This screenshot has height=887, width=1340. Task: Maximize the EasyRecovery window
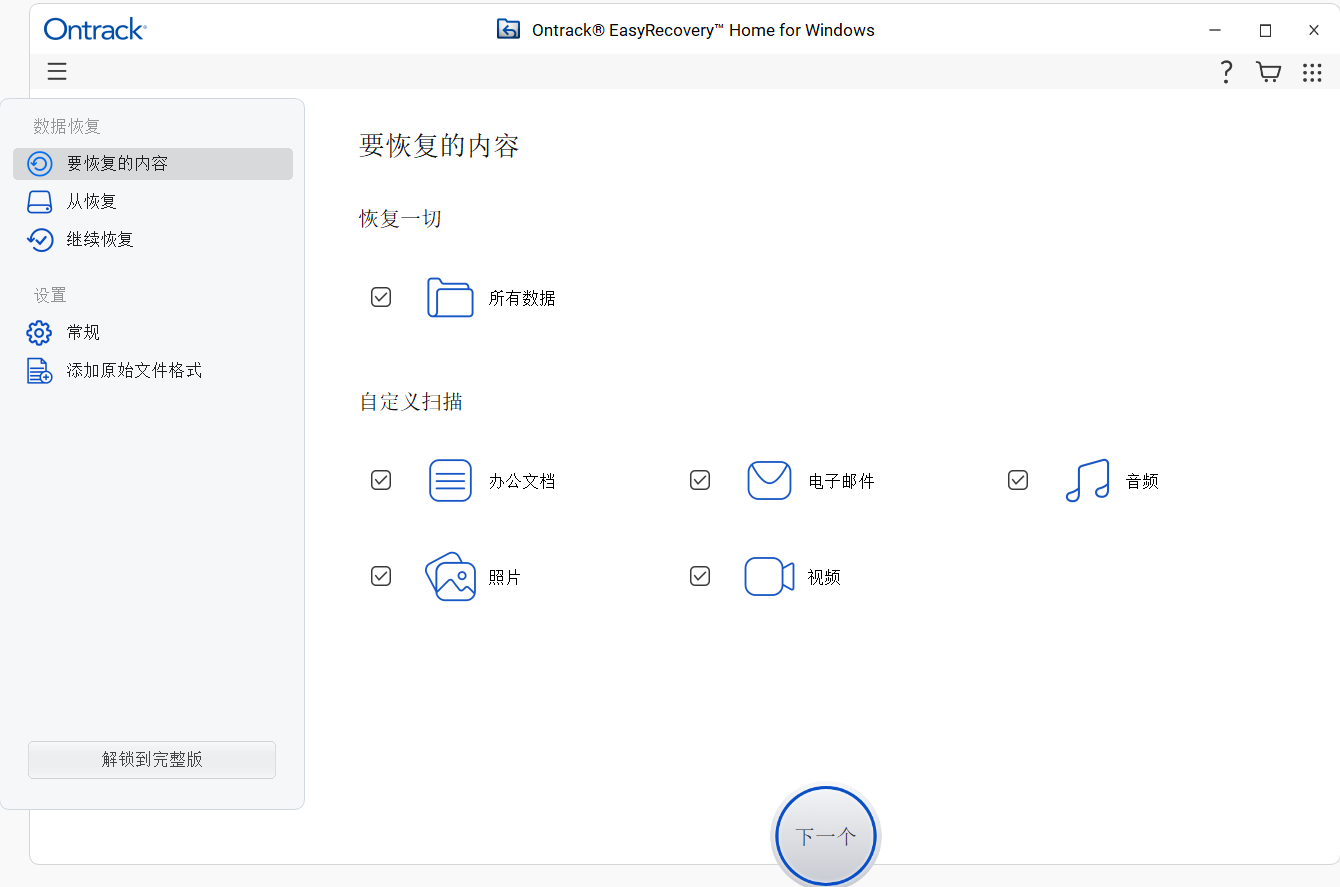[1265, 30]
